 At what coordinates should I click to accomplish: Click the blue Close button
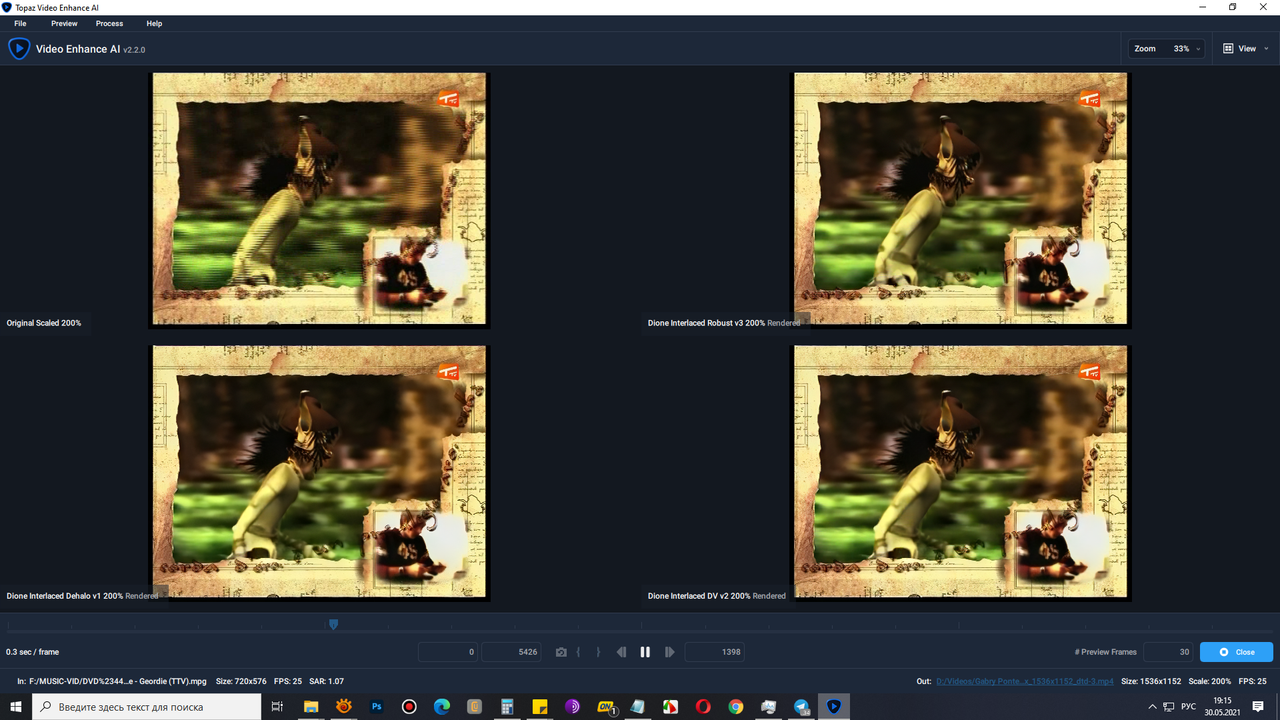[x=1236, y=652]
